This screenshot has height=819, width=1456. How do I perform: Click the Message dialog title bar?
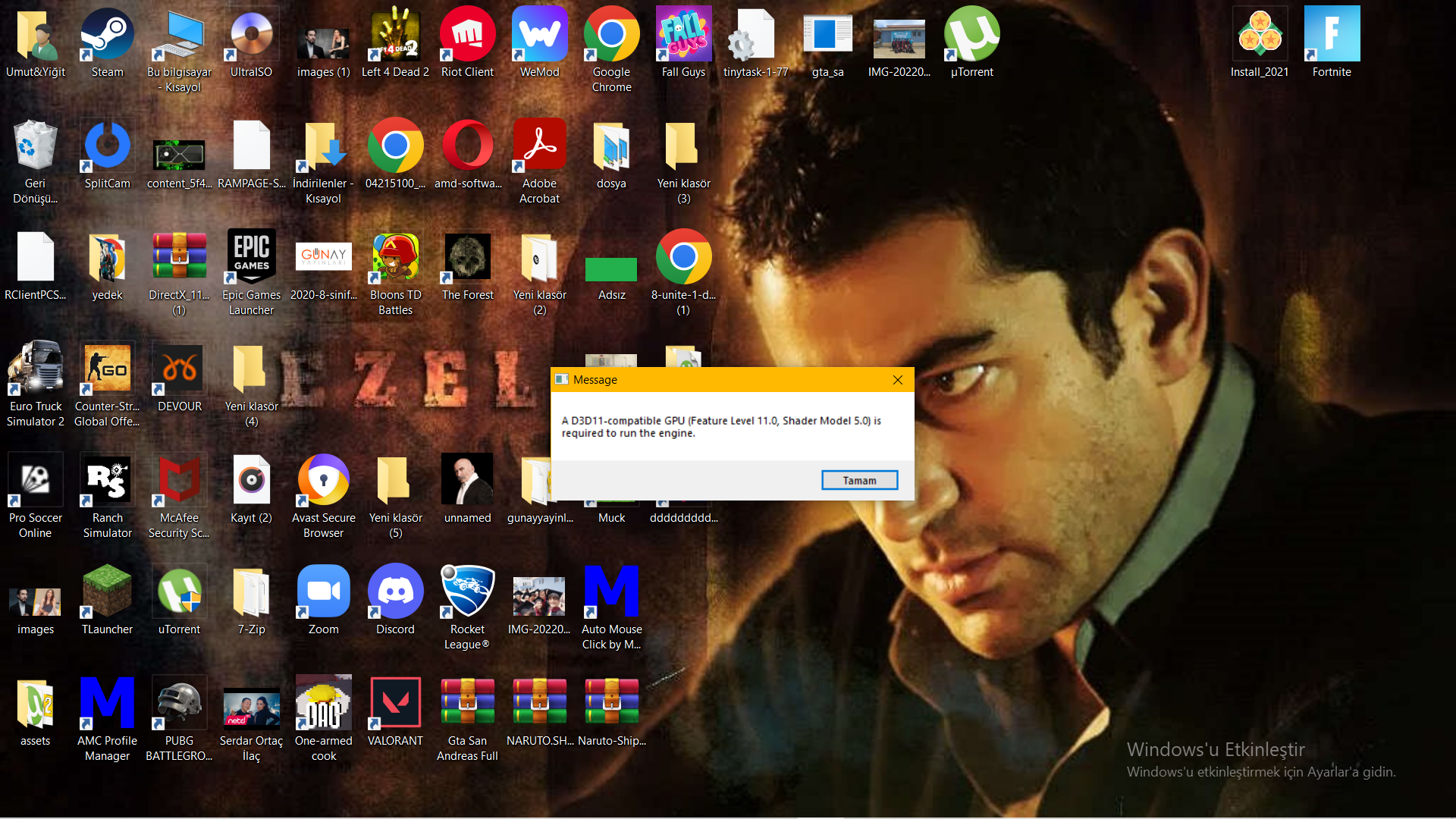[x=720, y=380]
